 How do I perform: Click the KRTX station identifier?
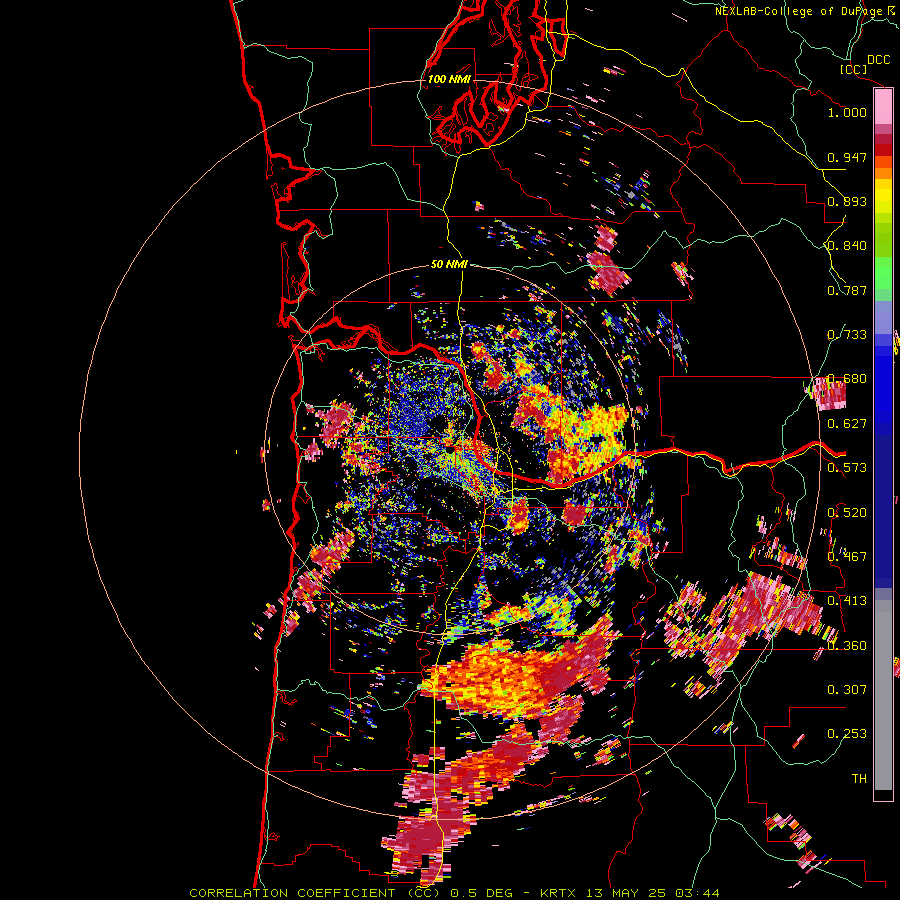coord(557,893)
